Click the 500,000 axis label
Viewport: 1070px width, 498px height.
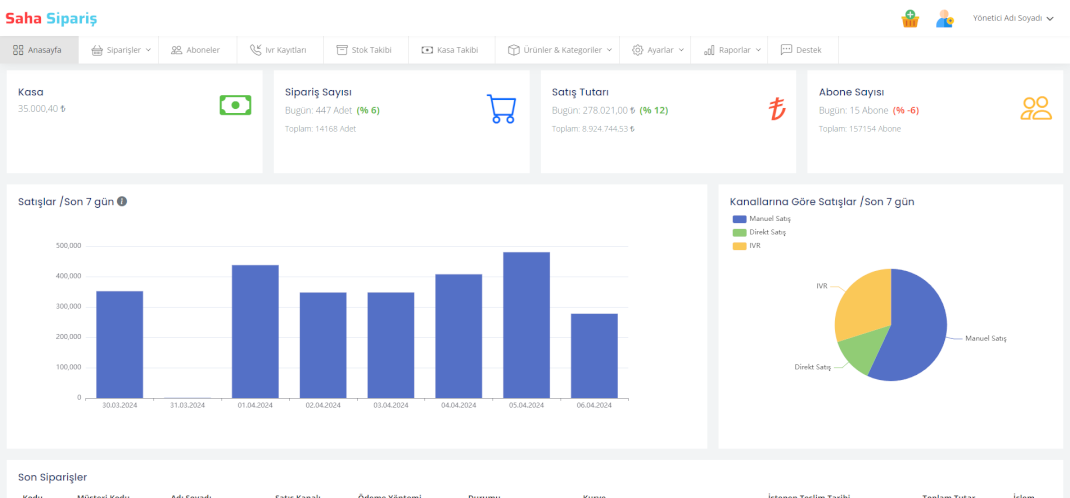[70, 246]
